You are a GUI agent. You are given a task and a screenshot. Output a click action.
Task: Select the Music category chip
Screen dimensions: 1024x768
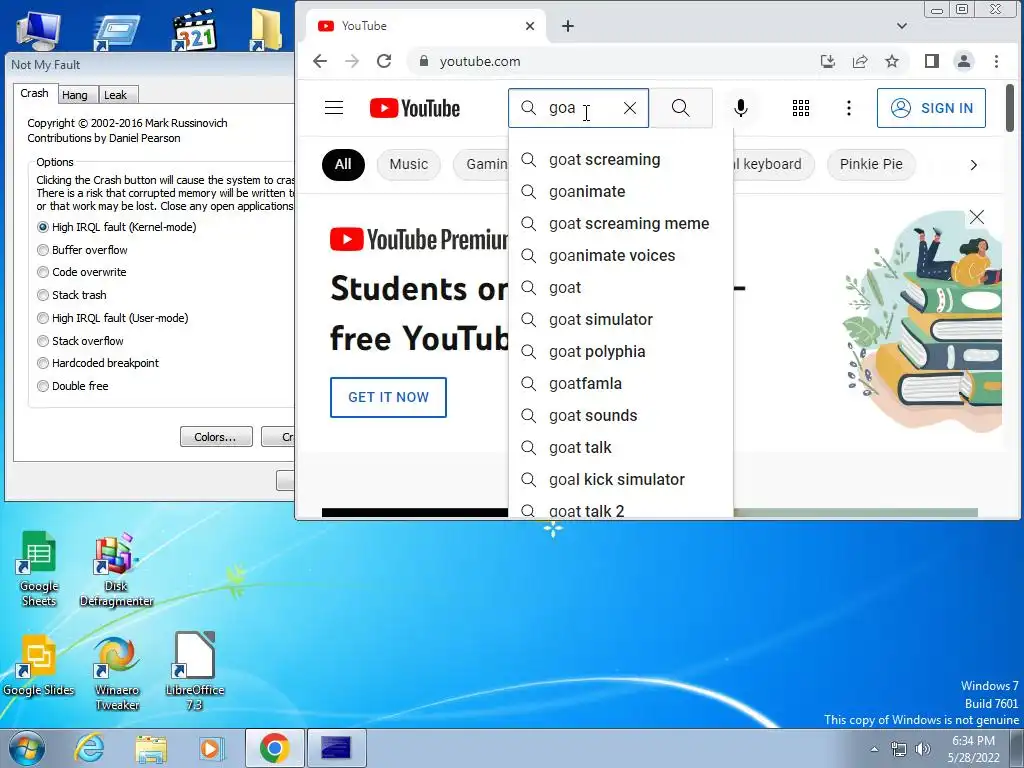point(409,165)
